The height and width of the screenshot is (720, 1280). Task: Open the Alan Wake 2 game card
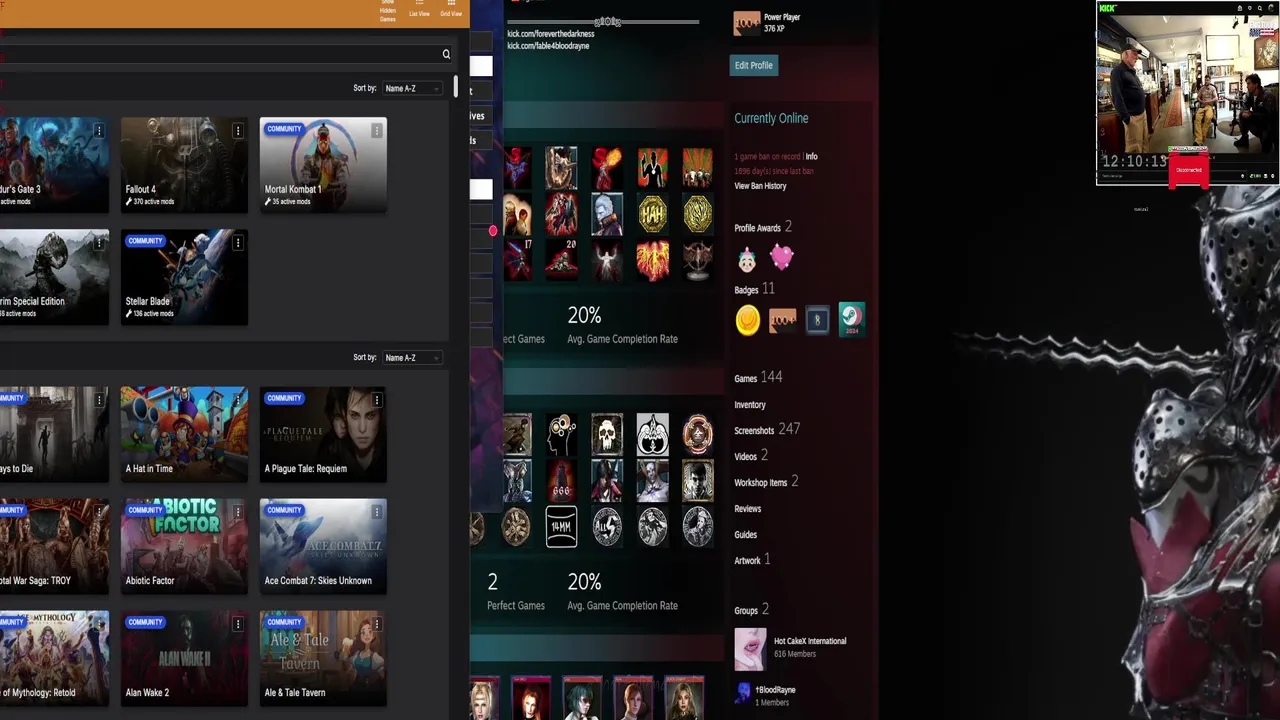pyautogui.click(x=184, y=658)
